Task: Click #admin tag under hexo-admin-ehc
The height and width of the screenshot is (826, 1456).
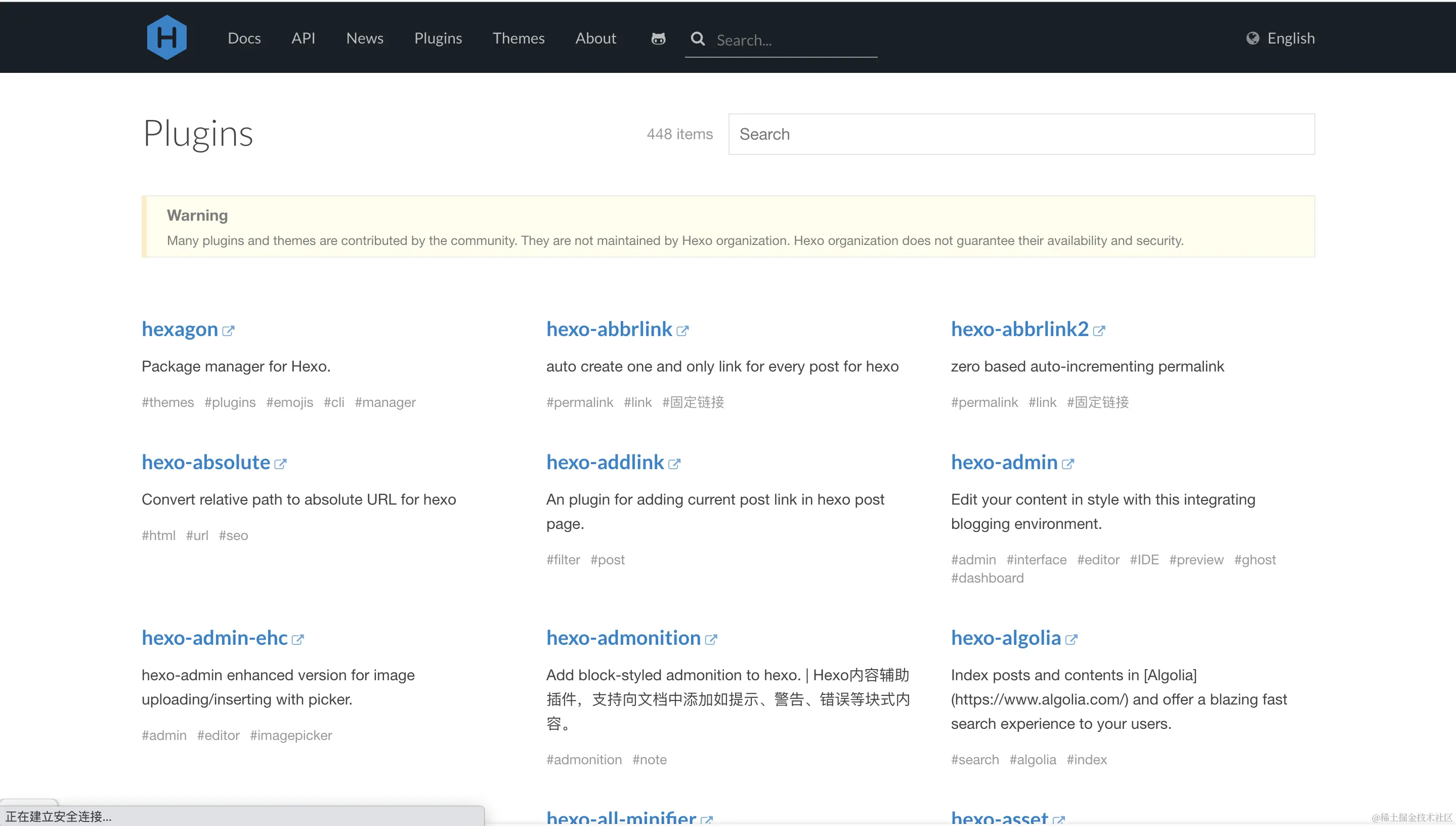Action: pyautogui.click(x=164, y=736)
